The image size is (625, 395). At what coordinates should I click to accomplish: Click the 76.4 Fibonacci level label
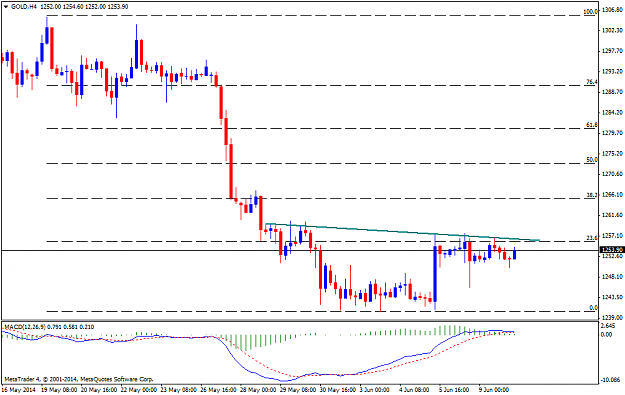[x=592, y=82]
